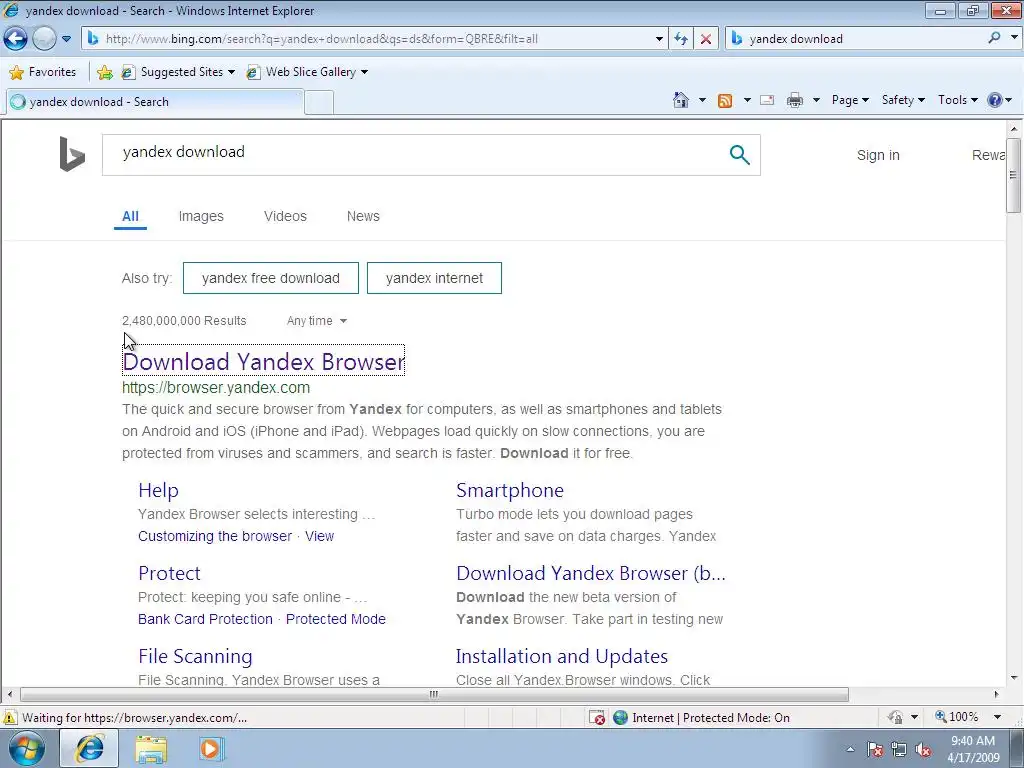Open the Tools menu
The width and height of the screenshot is (1024, 768).
pos(957,100)
